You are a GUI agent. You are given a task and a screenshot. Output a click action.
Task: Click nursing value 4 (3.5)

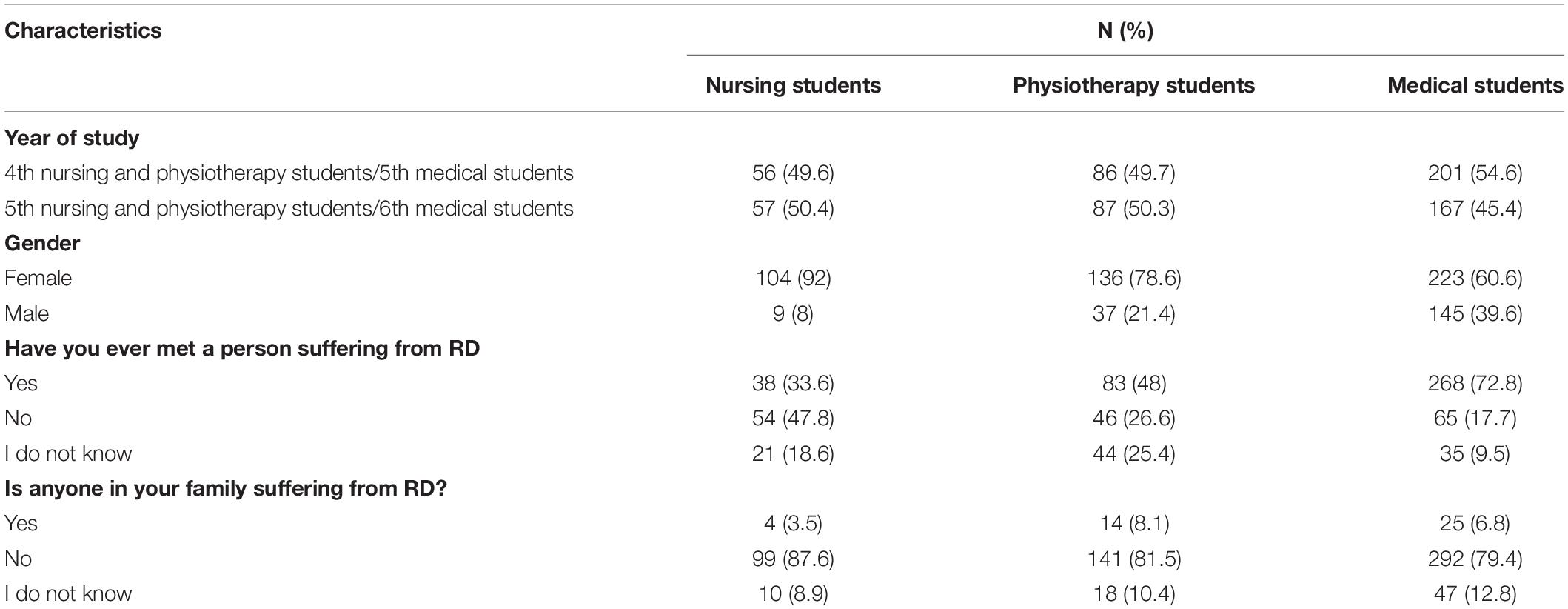(x=793, y=523)
